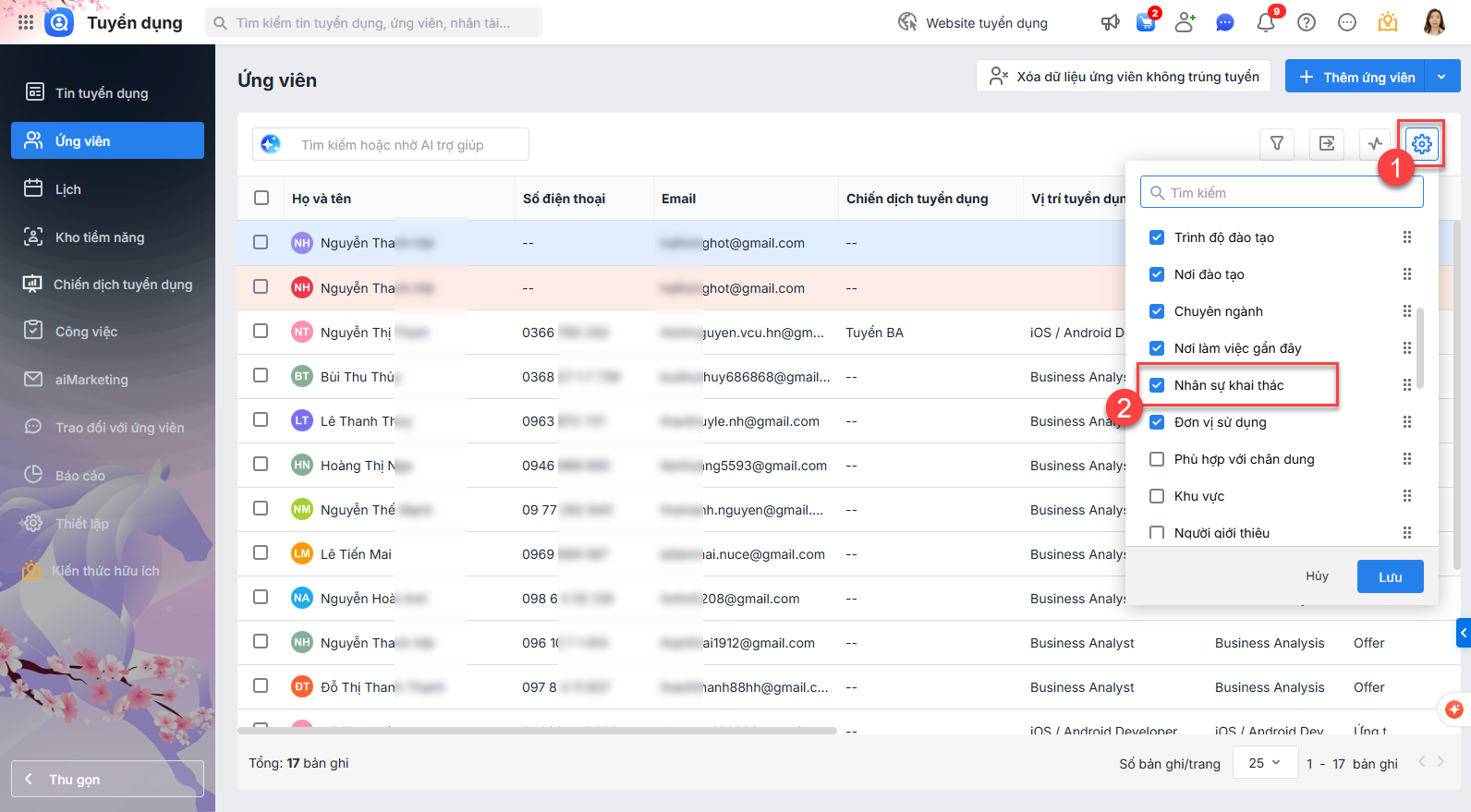
Task: Click the floating orange sparkle button
Action: click(1454, 709)
